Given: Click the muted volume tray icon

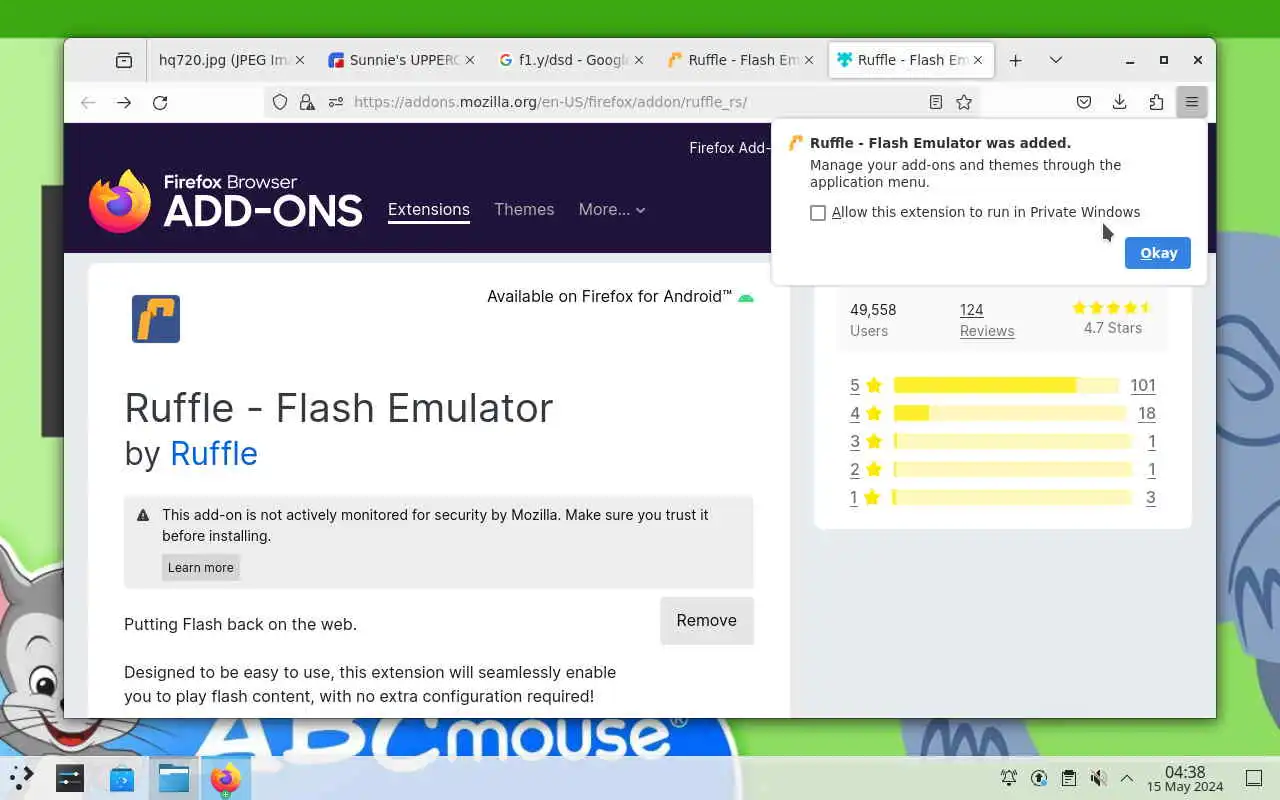Looking at the screenshot, I should 1097,777.
